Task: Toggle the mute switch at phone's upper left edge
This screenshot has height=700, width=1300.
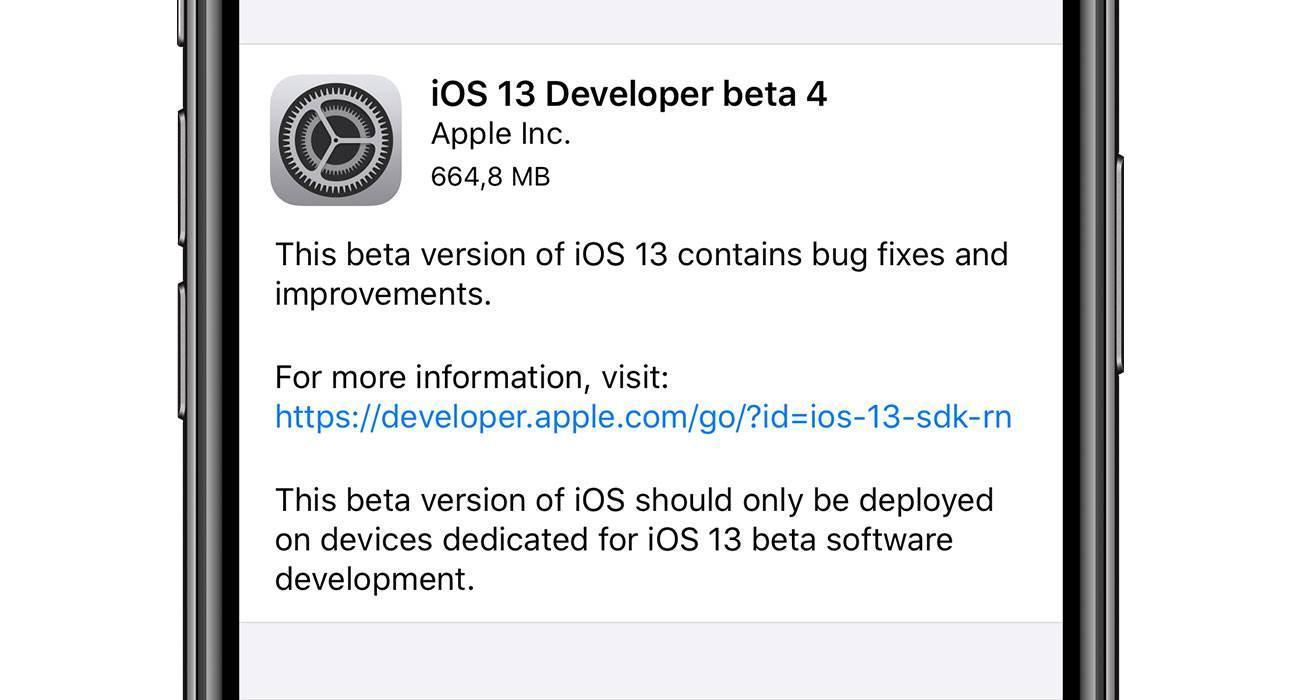Action: [182, 22]
